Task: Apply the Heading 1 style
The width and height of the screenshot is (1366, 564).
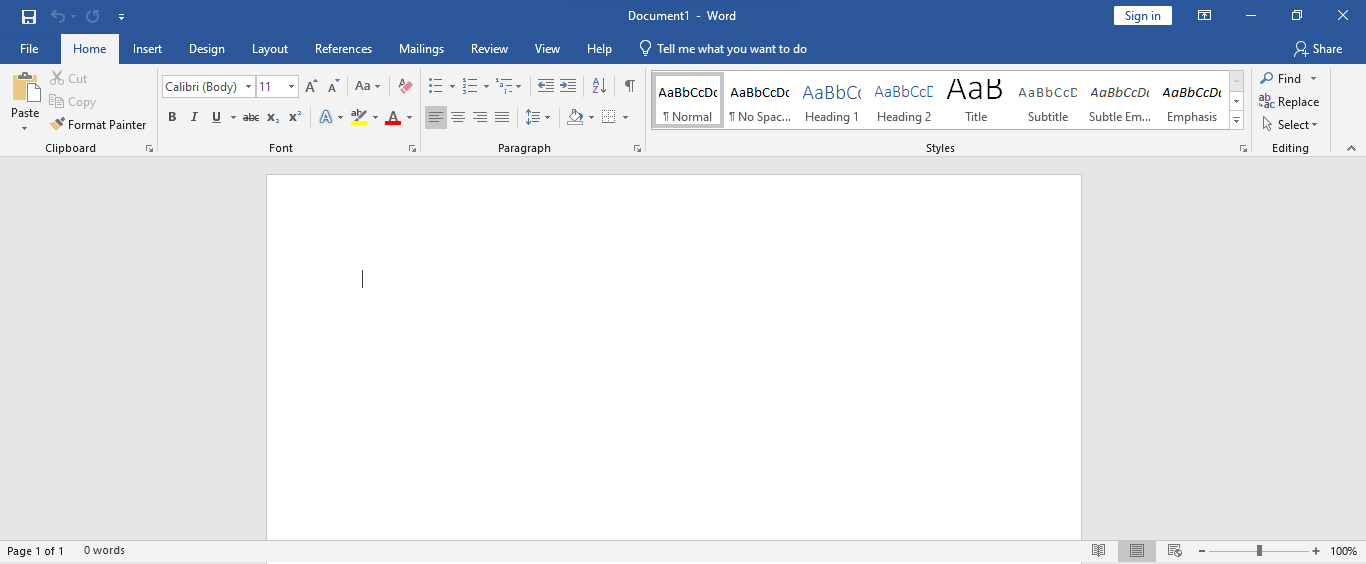Action: 832,100
